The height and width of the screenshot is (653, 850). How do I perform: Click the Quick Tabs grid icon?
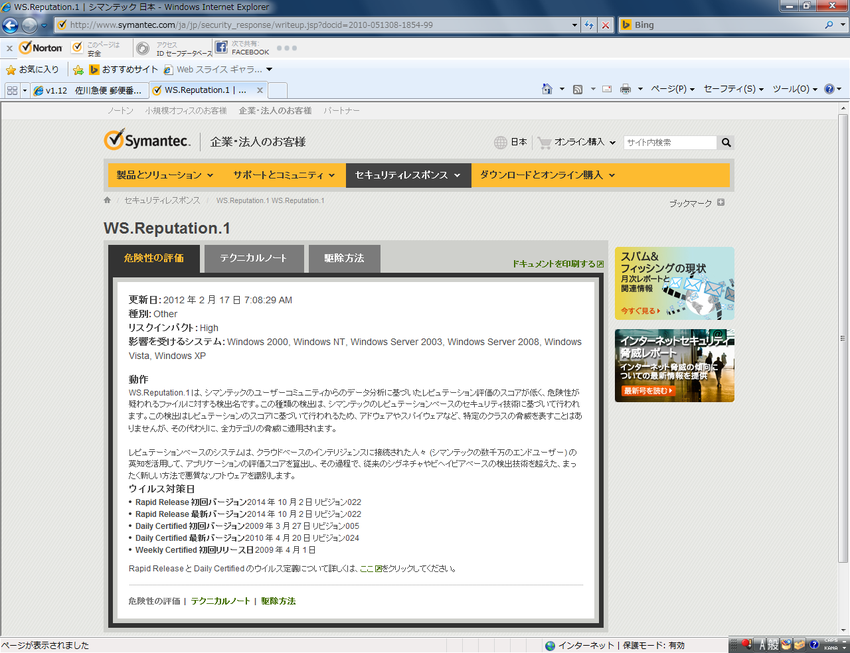coord(12,90)
